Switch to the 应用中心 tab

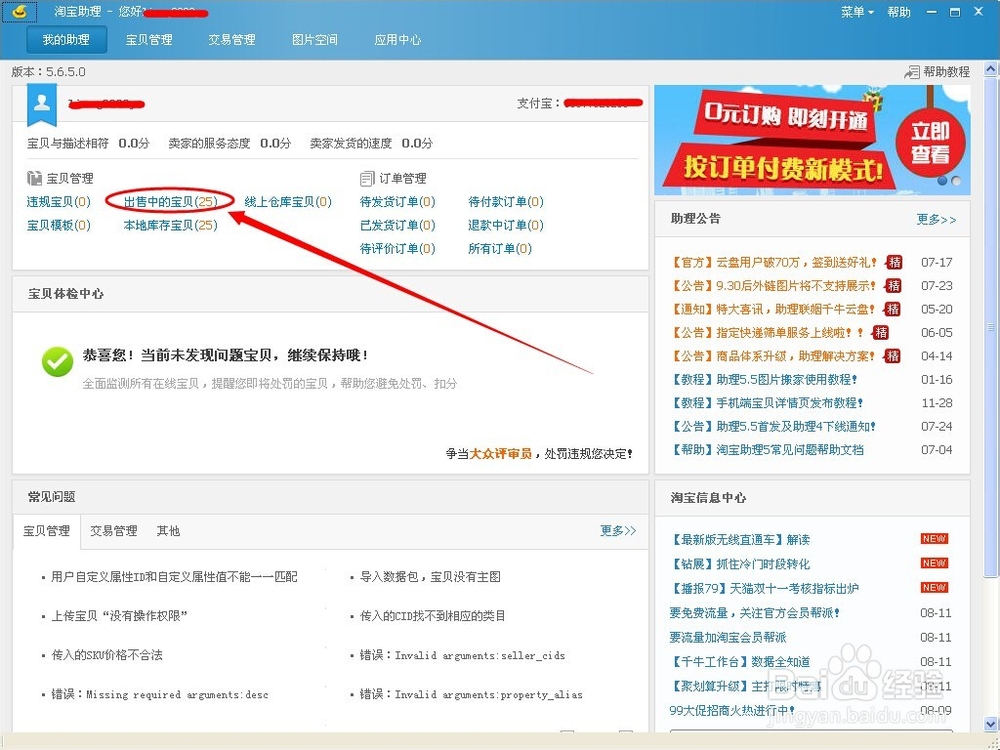tap(399, 39)
